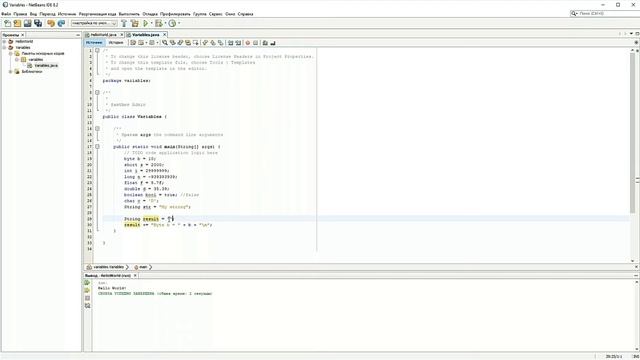Click the Stop icon in Output panel
640x360 pixels.
click(x=87, y=298)
